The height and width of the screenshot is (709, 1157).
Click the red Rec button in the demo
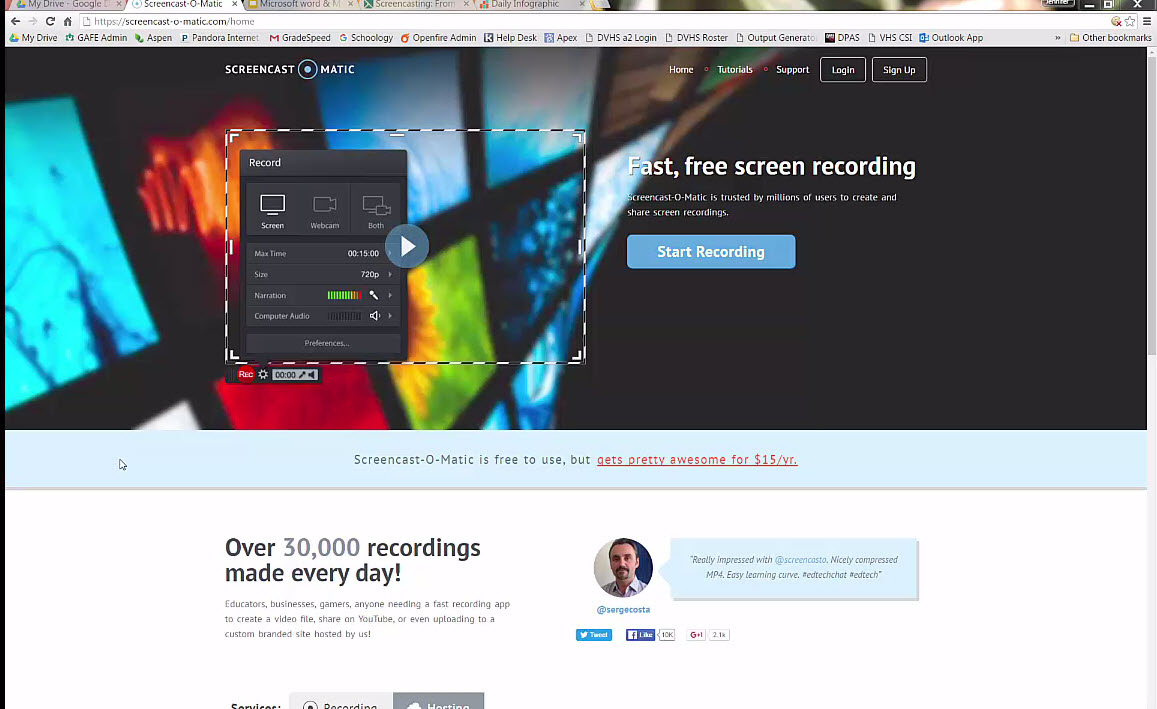(246, 375)
